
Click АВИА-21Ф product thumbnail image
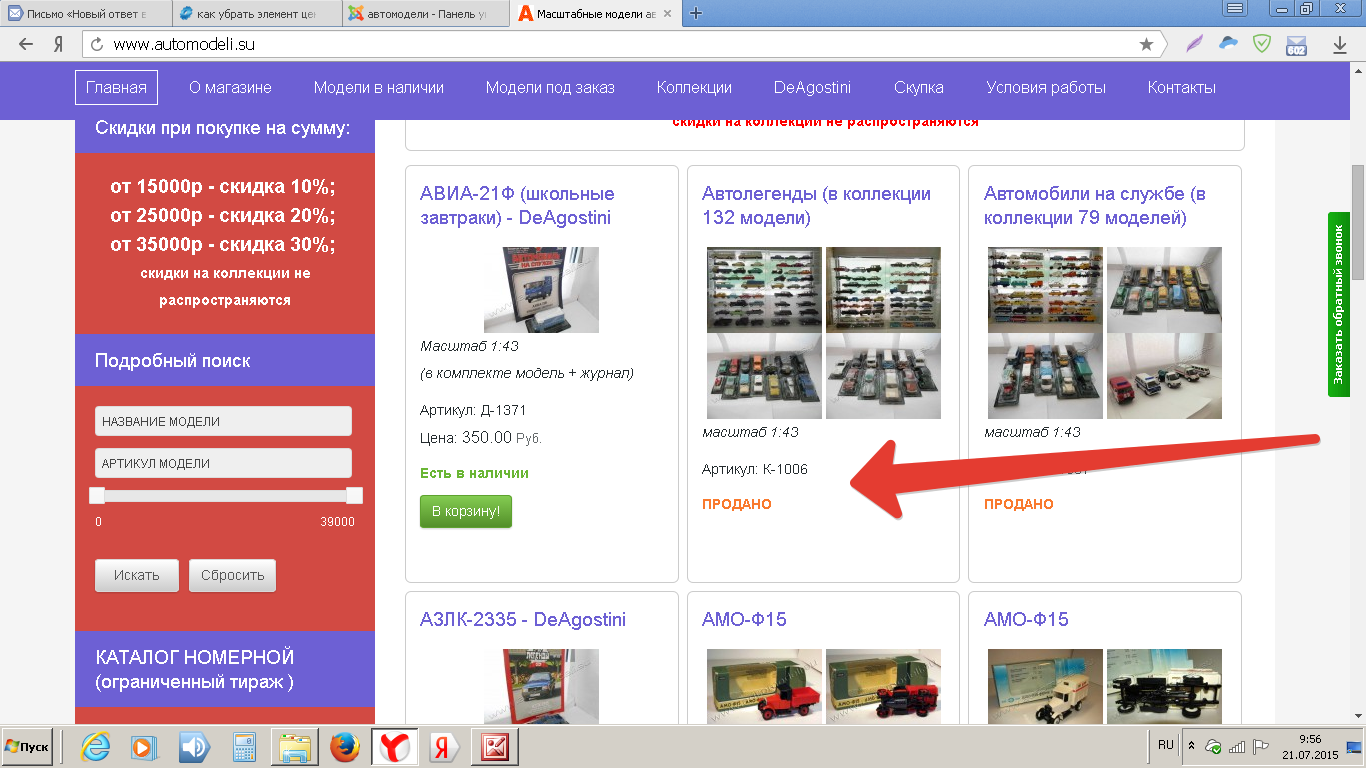tap(541, 290)
